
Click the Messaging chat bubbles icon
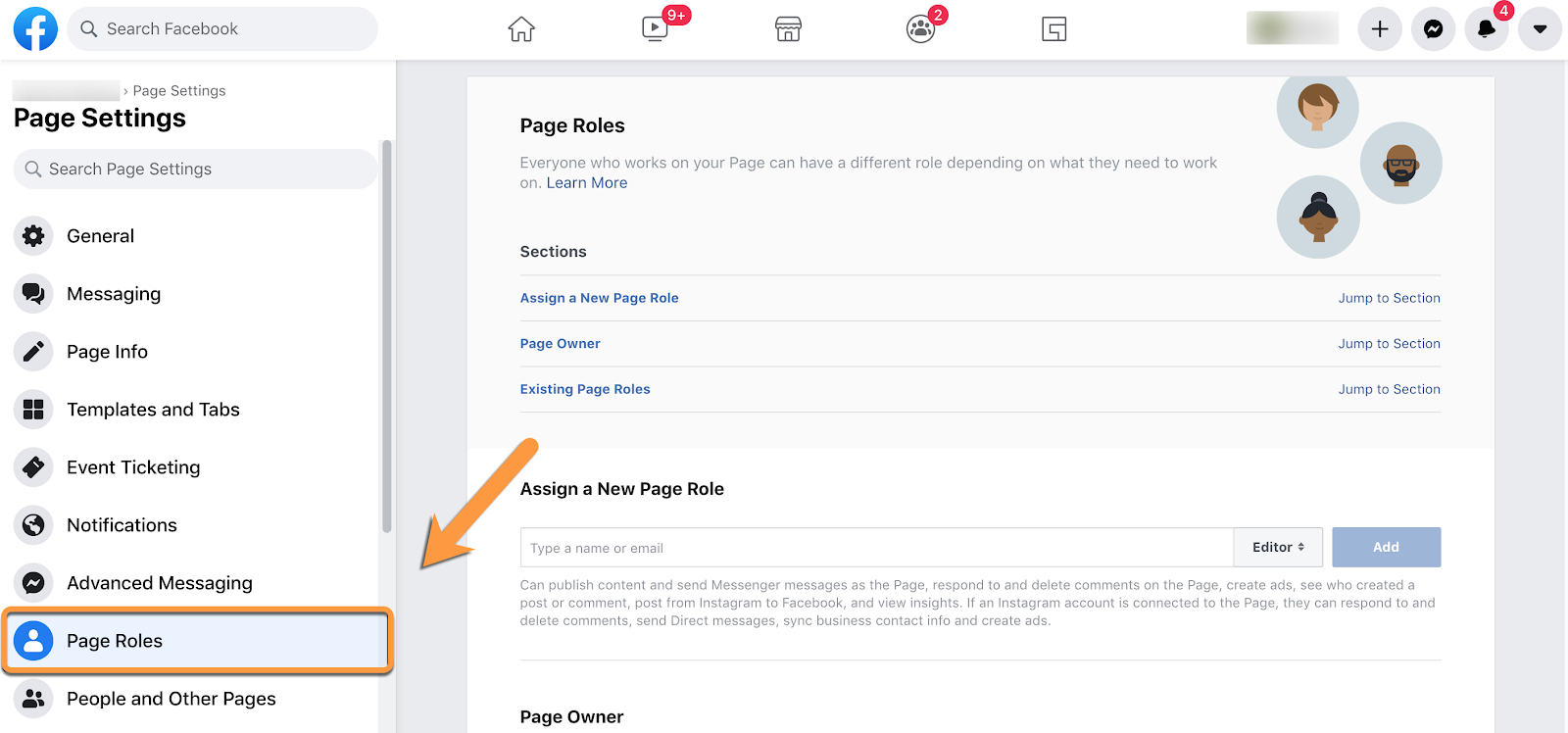(33, 294)
